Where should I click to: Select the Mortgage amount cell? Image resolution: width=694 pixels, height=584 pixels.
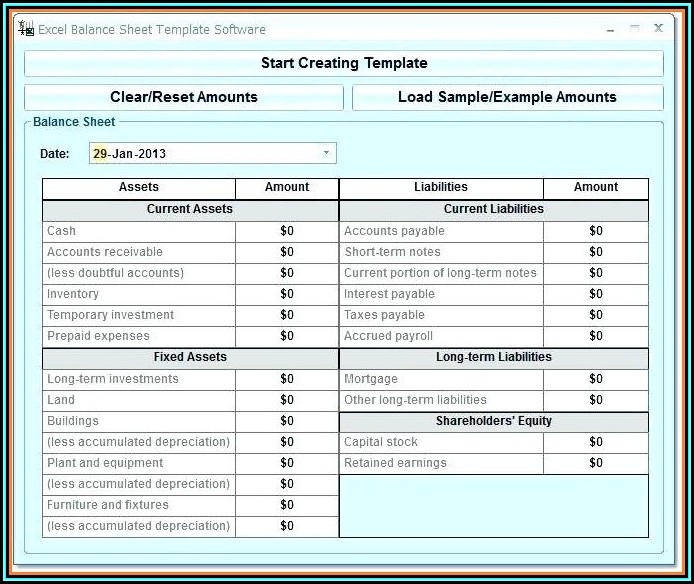pyautogui.click(x=596, y=379)
